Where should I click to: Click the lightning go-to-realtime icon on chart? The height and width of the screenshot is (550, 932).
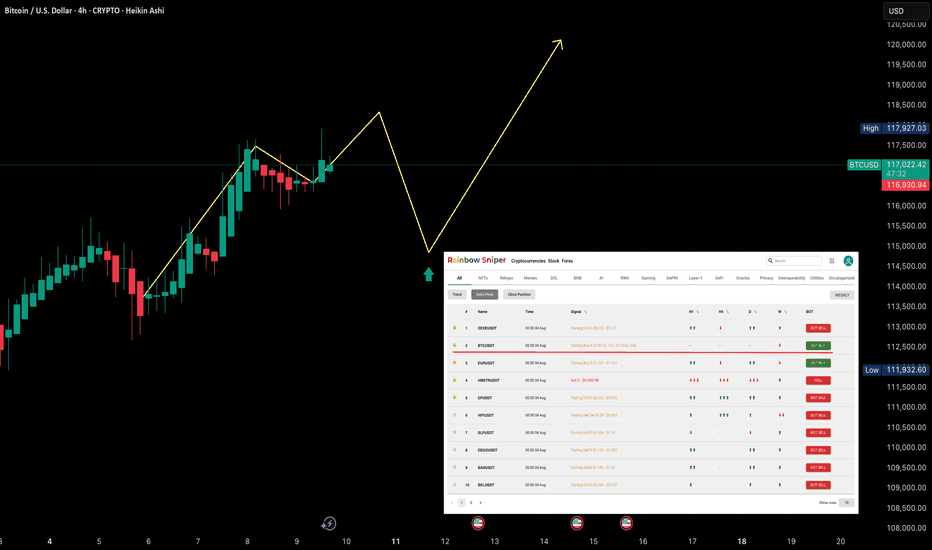coord(329,524)
